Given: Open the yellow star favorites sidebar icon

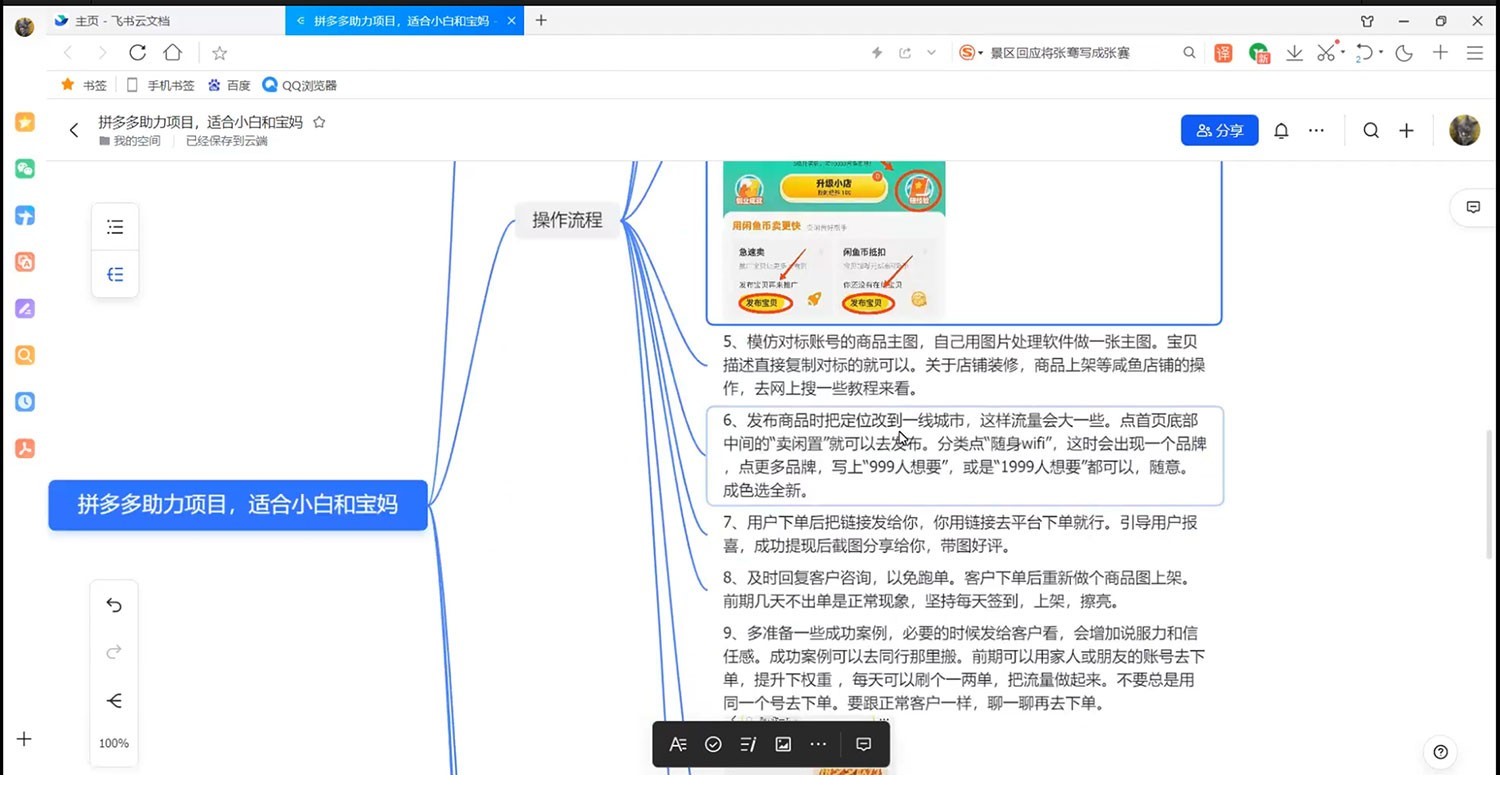Looking at the screenshot, I should point(25,122).
